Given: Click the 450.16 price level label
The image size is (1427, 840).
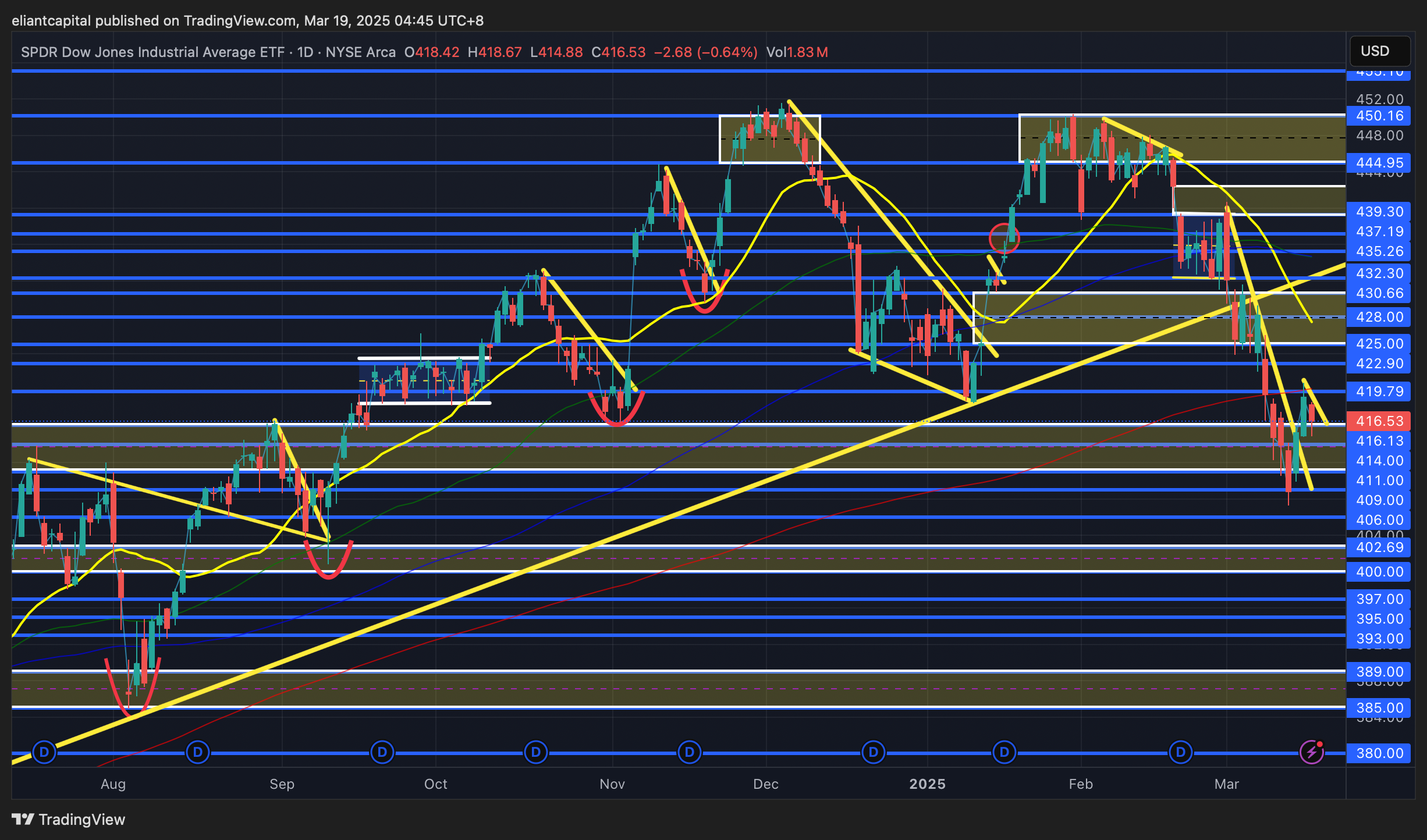Looking at the screenshot, I should [1379, 116].
